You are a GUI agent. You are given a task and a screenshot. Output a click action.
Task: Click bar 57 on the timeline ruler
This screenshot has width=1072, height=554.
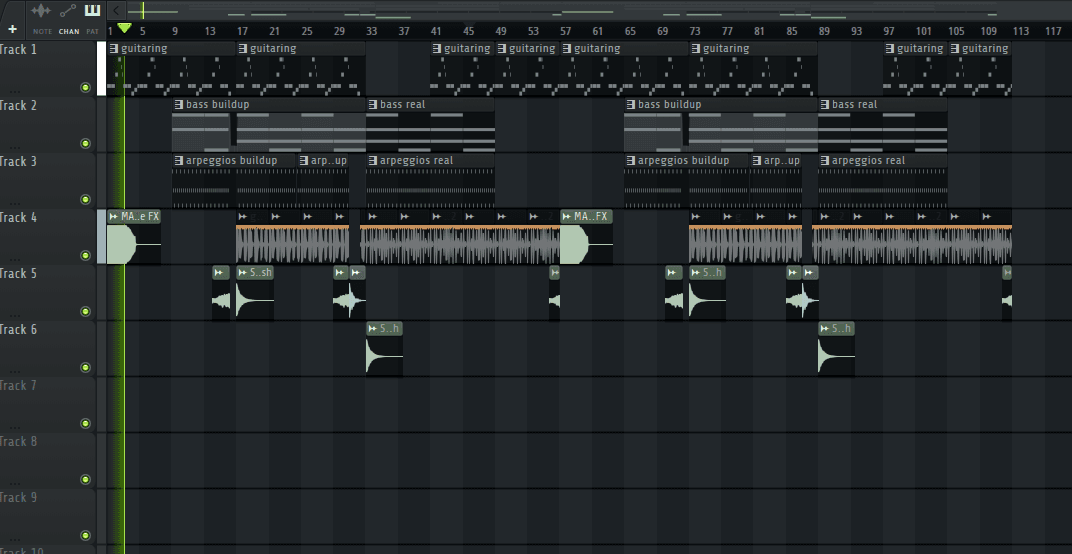click(566, 31)
